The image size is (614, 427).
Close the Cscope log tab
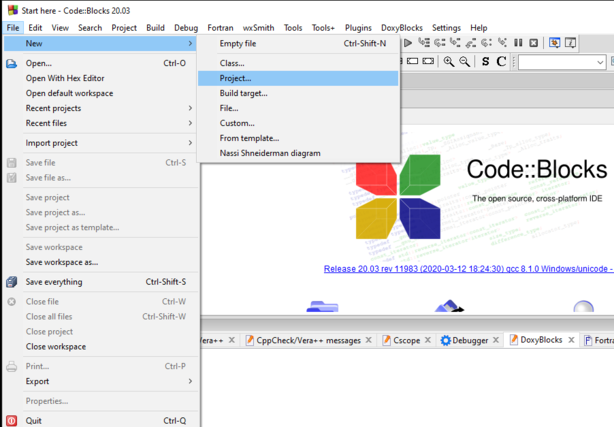click(428, 340)
